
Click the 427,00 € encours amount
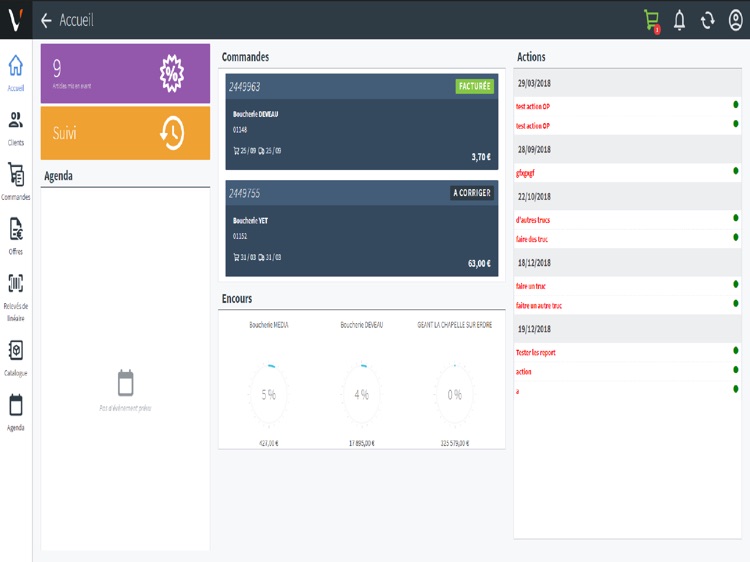click(268, 443)
